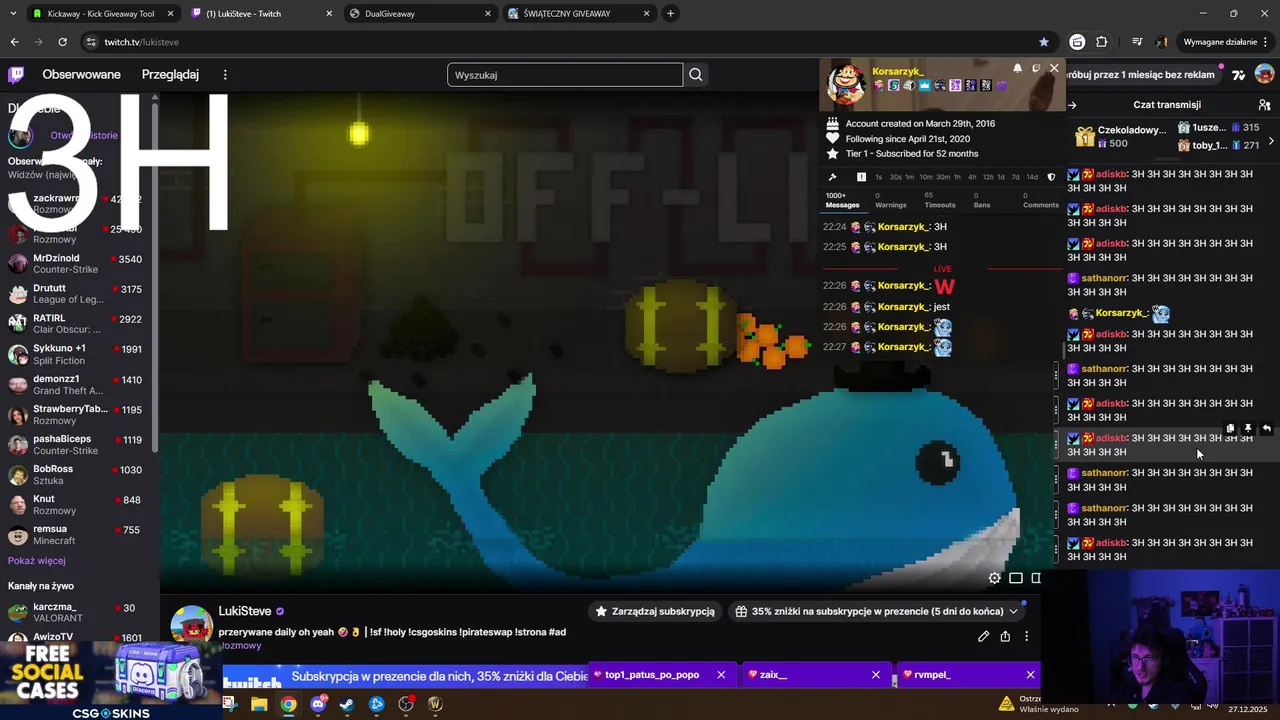The height and width of the screenshot is (720, 1280).
Task: Click the Chrome profile avatar in toolbar
Action: pos(1161,42)
